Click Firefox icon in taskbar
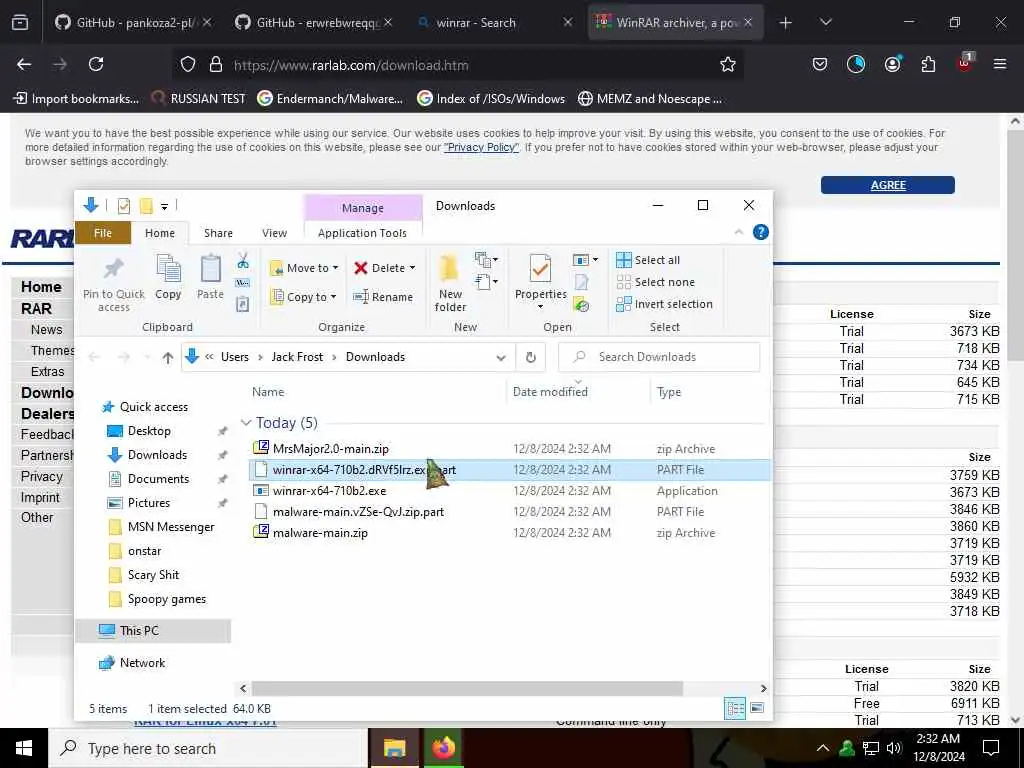Image resolution: width=1024 pixels, height=768 pixels. [443, 748]
